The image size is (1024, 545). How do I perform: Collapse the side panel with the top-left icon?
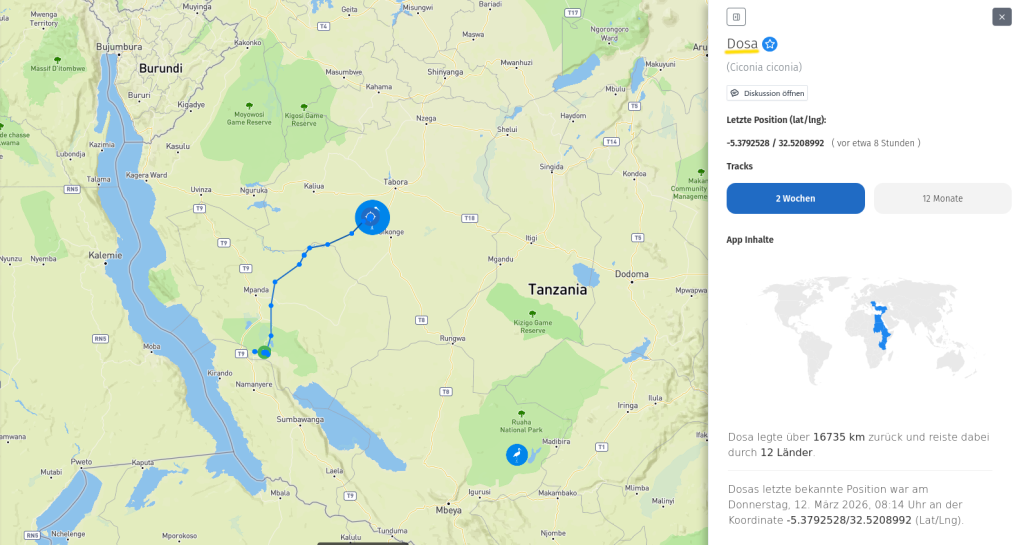point(736,17)
